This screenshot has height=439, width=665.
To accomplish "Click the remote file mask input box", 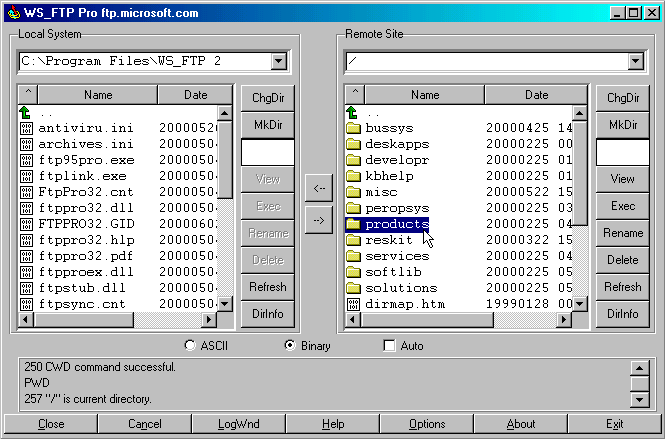I will 623,152.
